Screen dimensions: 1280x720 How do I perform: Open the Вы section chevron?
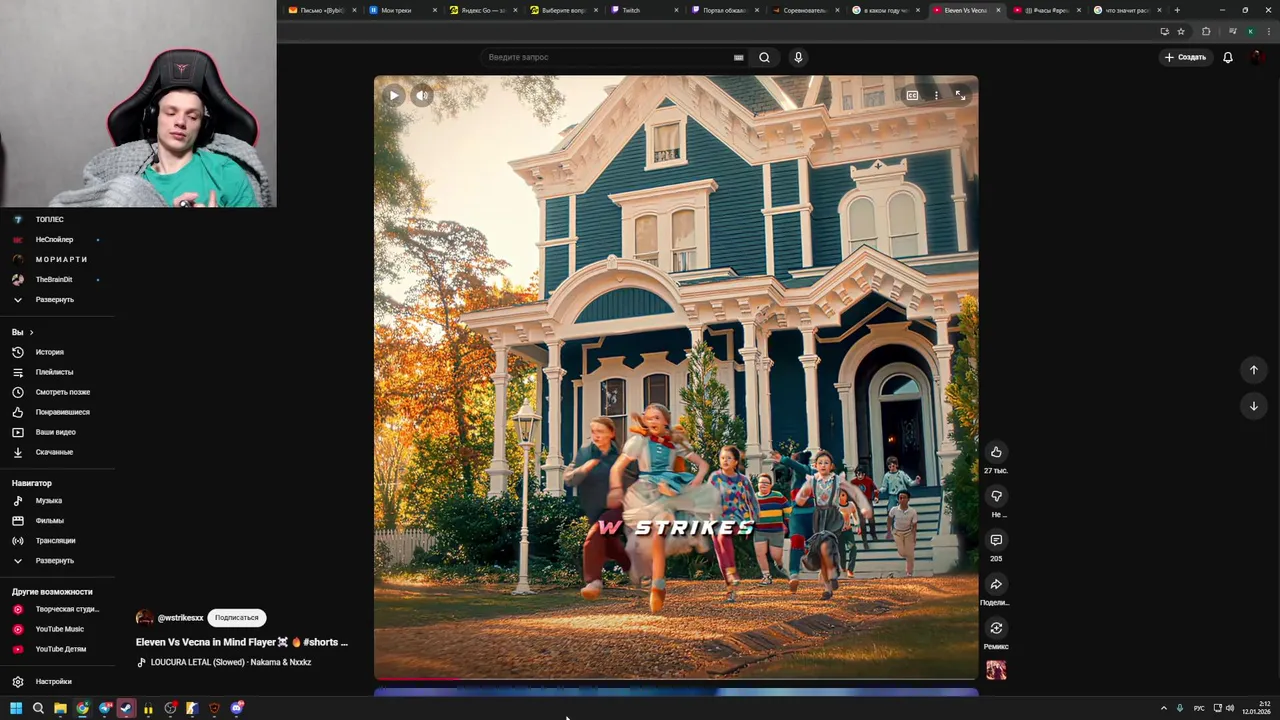(x=31, y=332)
